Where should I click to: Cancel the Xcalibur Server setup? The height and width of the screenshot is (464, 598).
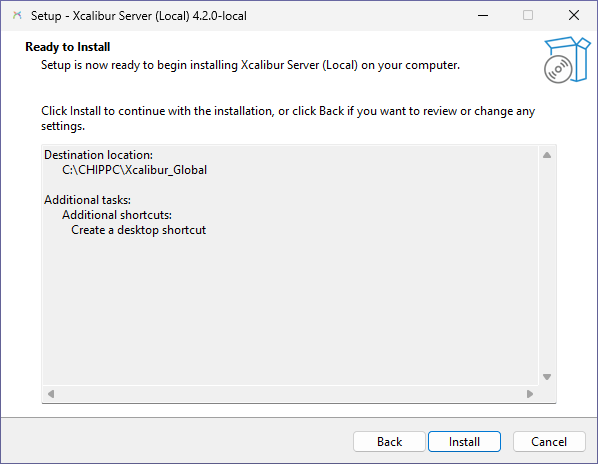pyautogui.click(x=549, y=442)
